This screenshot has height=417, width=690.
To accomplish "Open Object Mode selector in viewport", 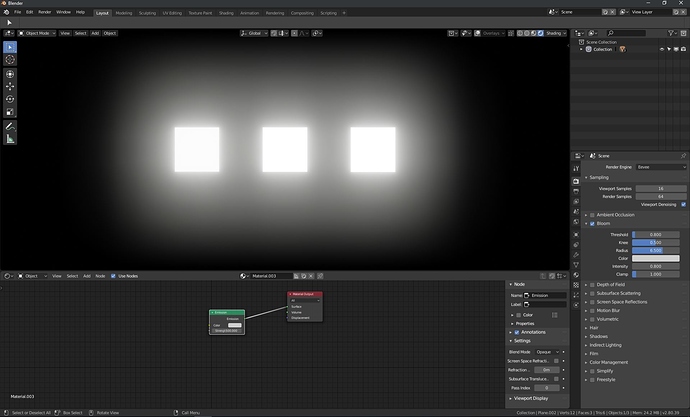I will 37,33.
